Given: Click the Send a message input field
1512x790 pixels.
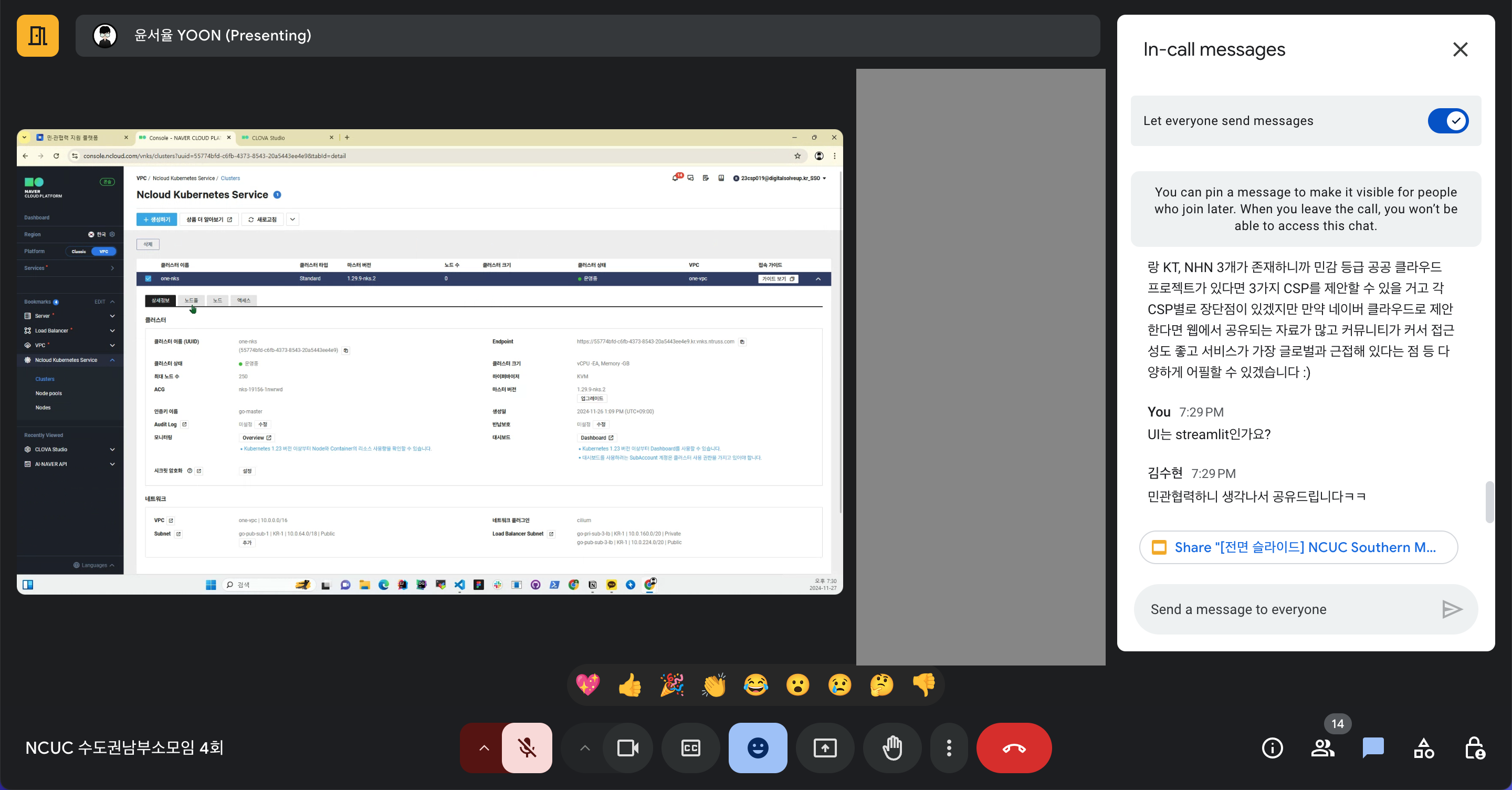Looking at the screenshot, I should [x=1285, y=609].
